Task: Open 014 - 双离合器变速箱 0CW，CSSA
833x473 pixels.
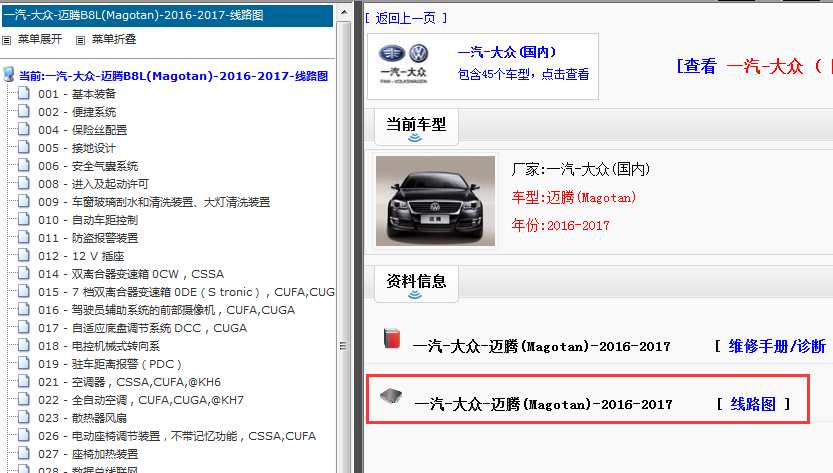Action: (131, 274)
